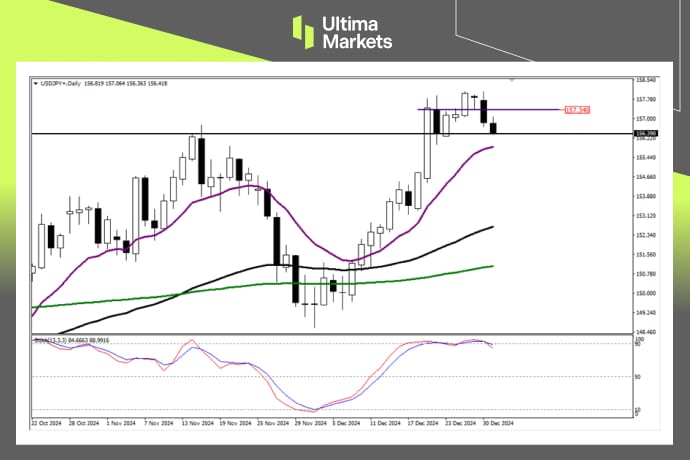690x460 pixels.
Task: Click the red 157.342 price label
Action: [x=577, y=109]
